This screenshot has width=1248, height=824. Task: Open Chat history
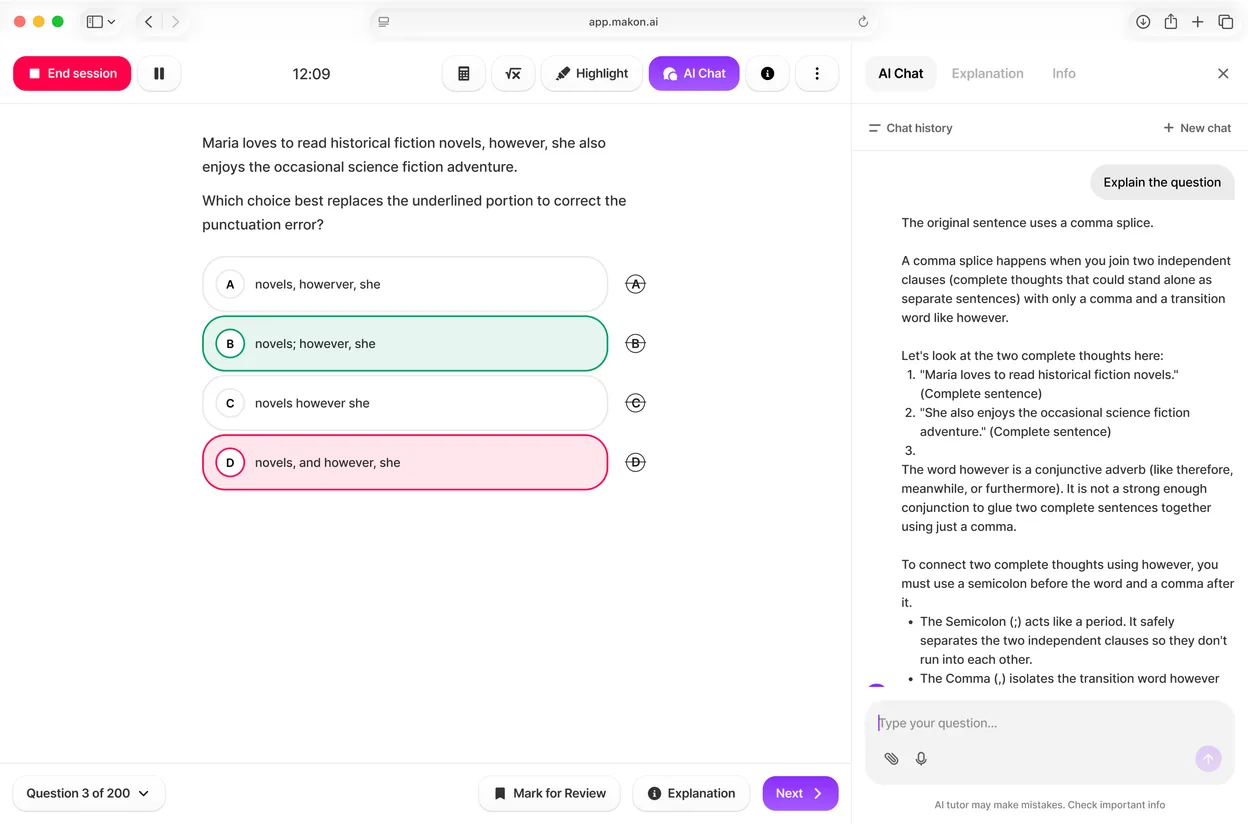(x=910, y=128)
